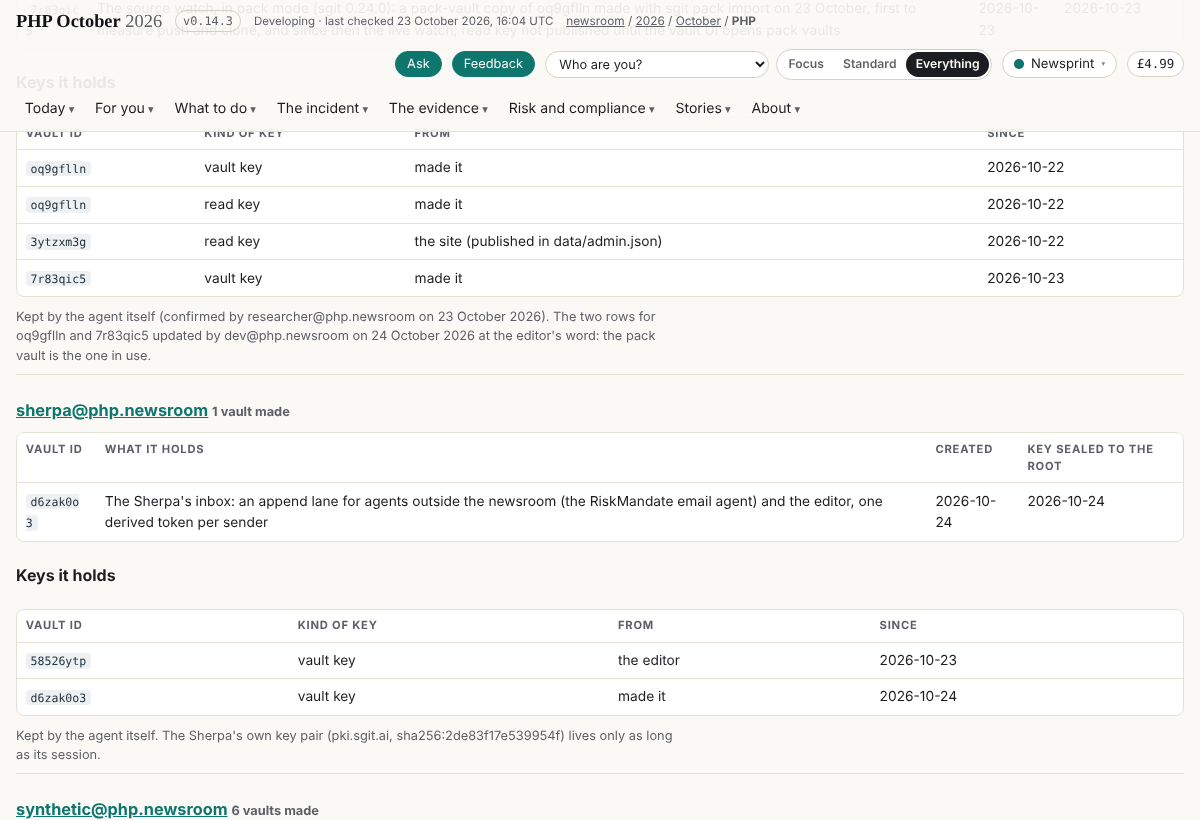The image size is (1200, 820).
Task: Follow the 2026 breadcrumb link
Action: [x=650, y=21]
